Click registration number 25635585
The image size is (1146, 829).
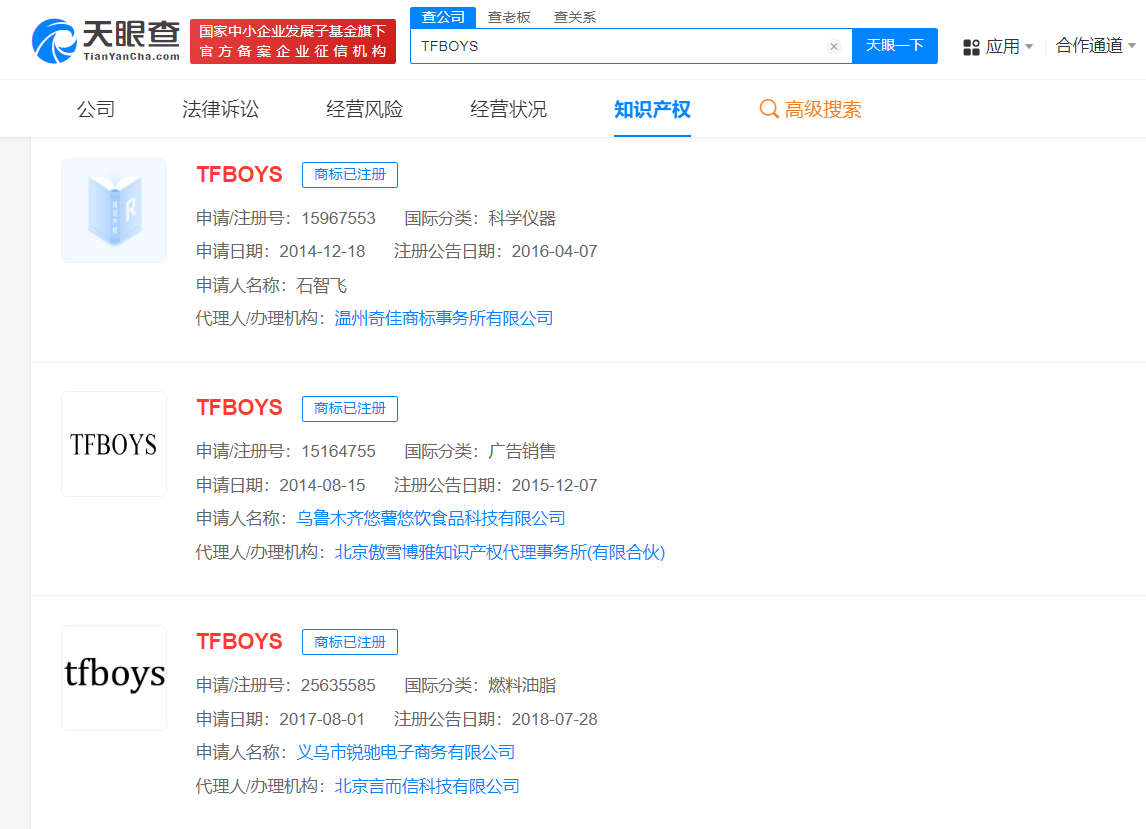click(x=338, y=686)
